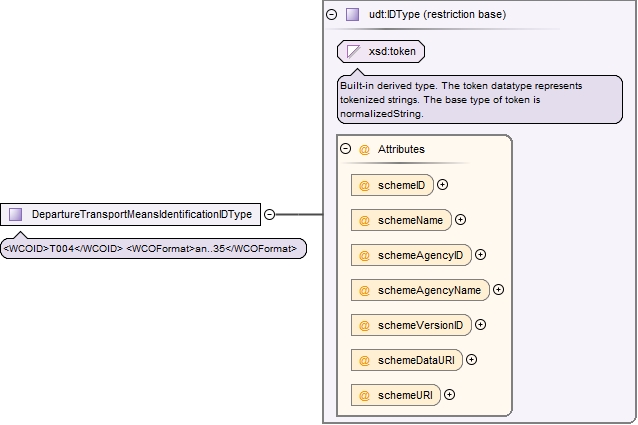The width and height of the screenshot is (638, 425).
Task: Select the schemeName attribute label
Action: [411, 220]
